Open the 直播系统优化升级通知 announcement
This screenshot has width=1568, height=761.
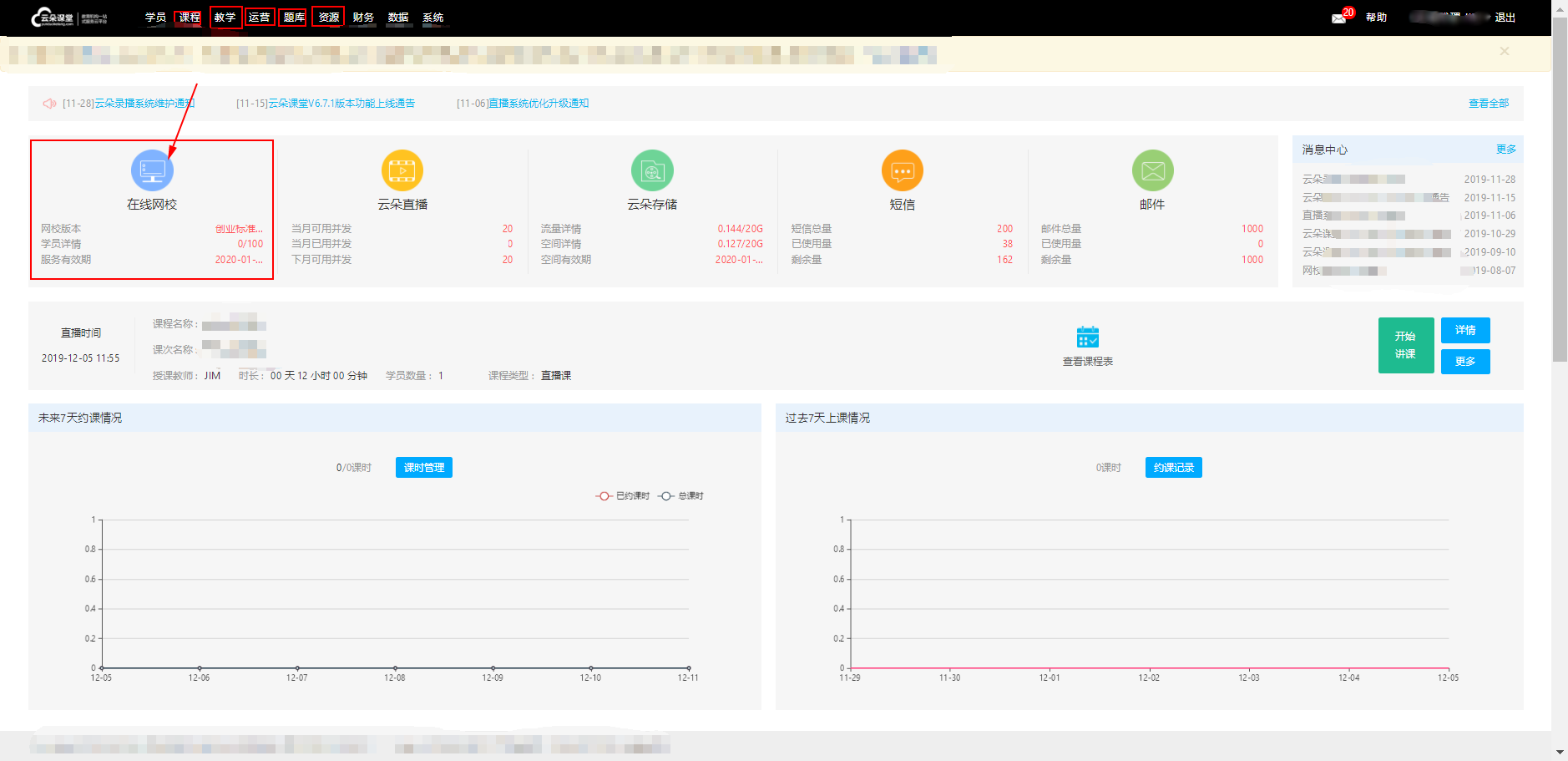coord(539,104)
